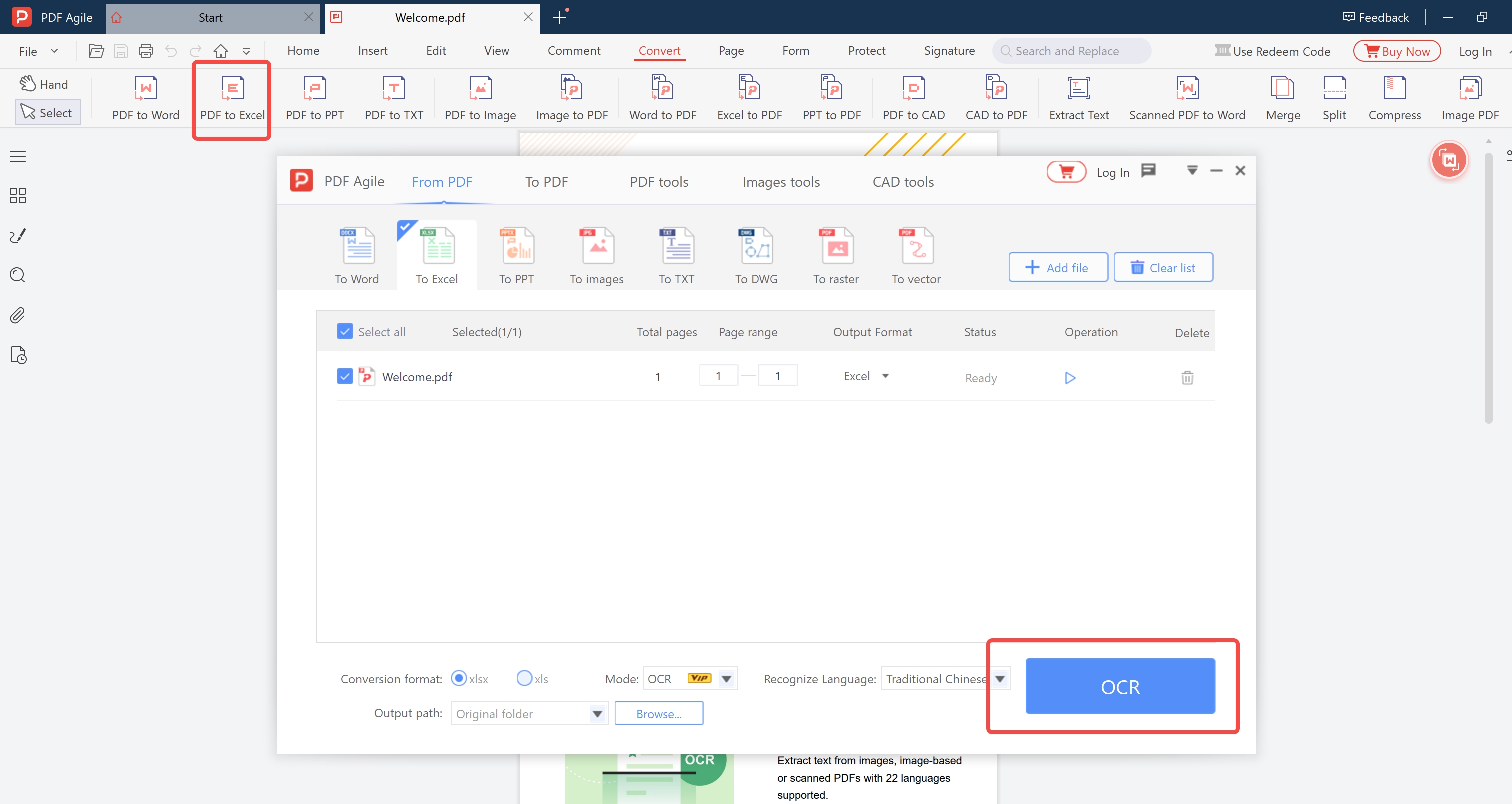Click the Excel to PDF ribbon icon

tap(750, 87)
